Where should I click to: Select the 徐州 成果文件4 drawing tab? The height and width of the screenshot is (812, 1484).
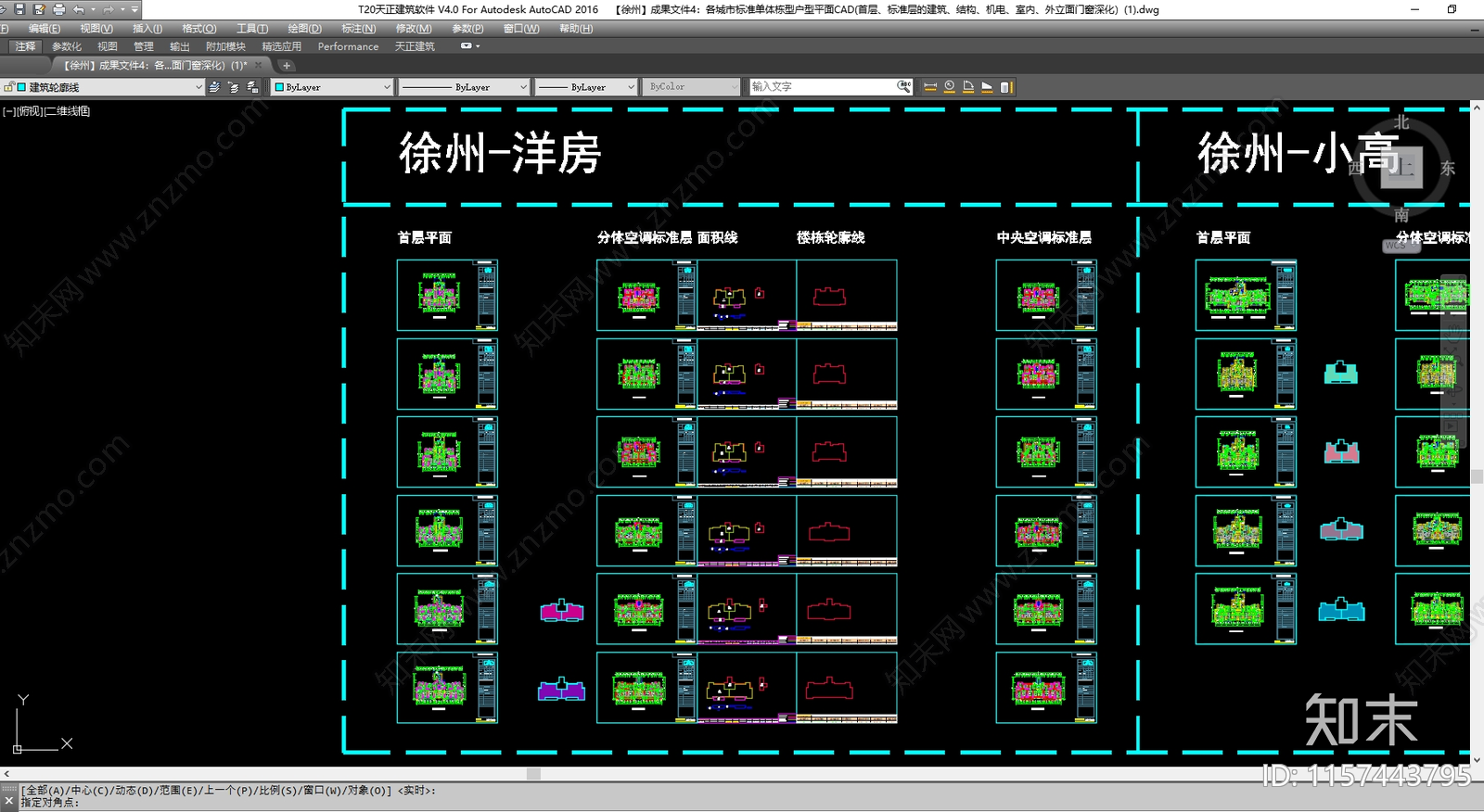coord(155,66)
